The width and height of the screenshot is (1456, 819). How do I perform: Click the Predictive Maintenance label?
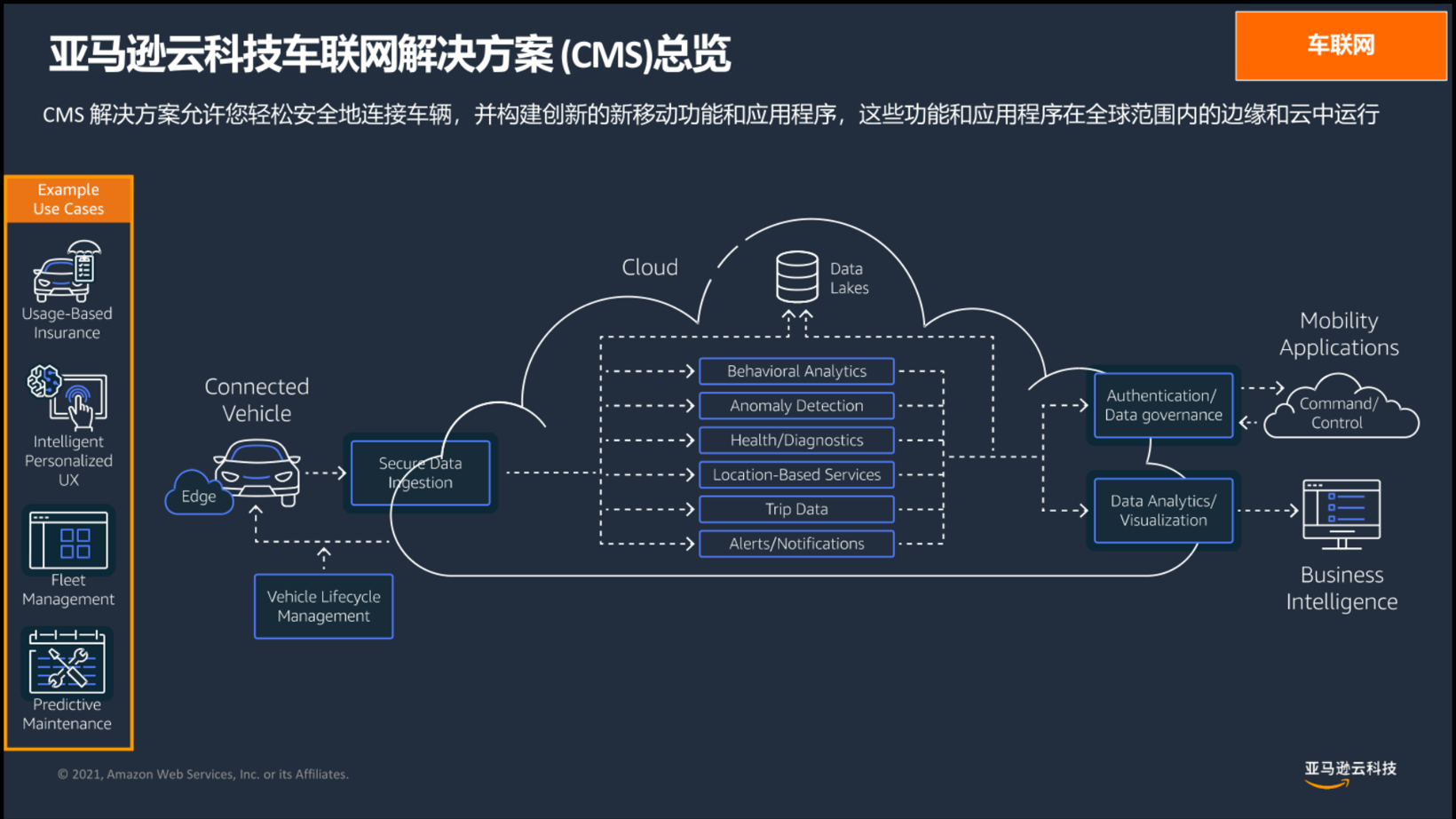tap(67, 714)
